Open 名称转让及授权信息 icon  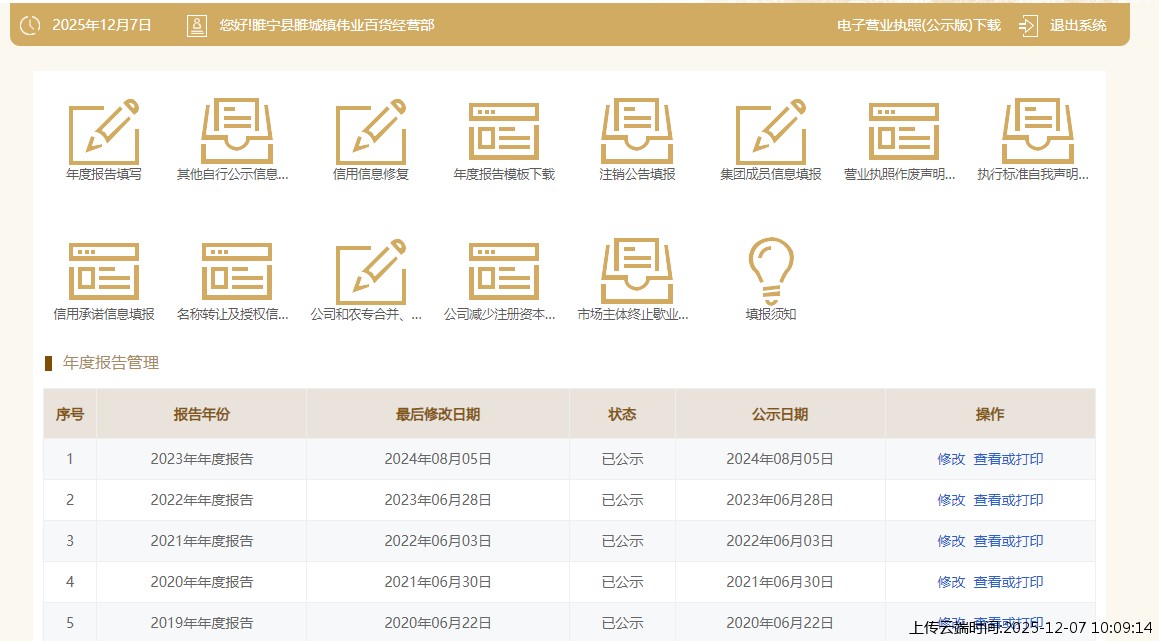pos(236,273)
